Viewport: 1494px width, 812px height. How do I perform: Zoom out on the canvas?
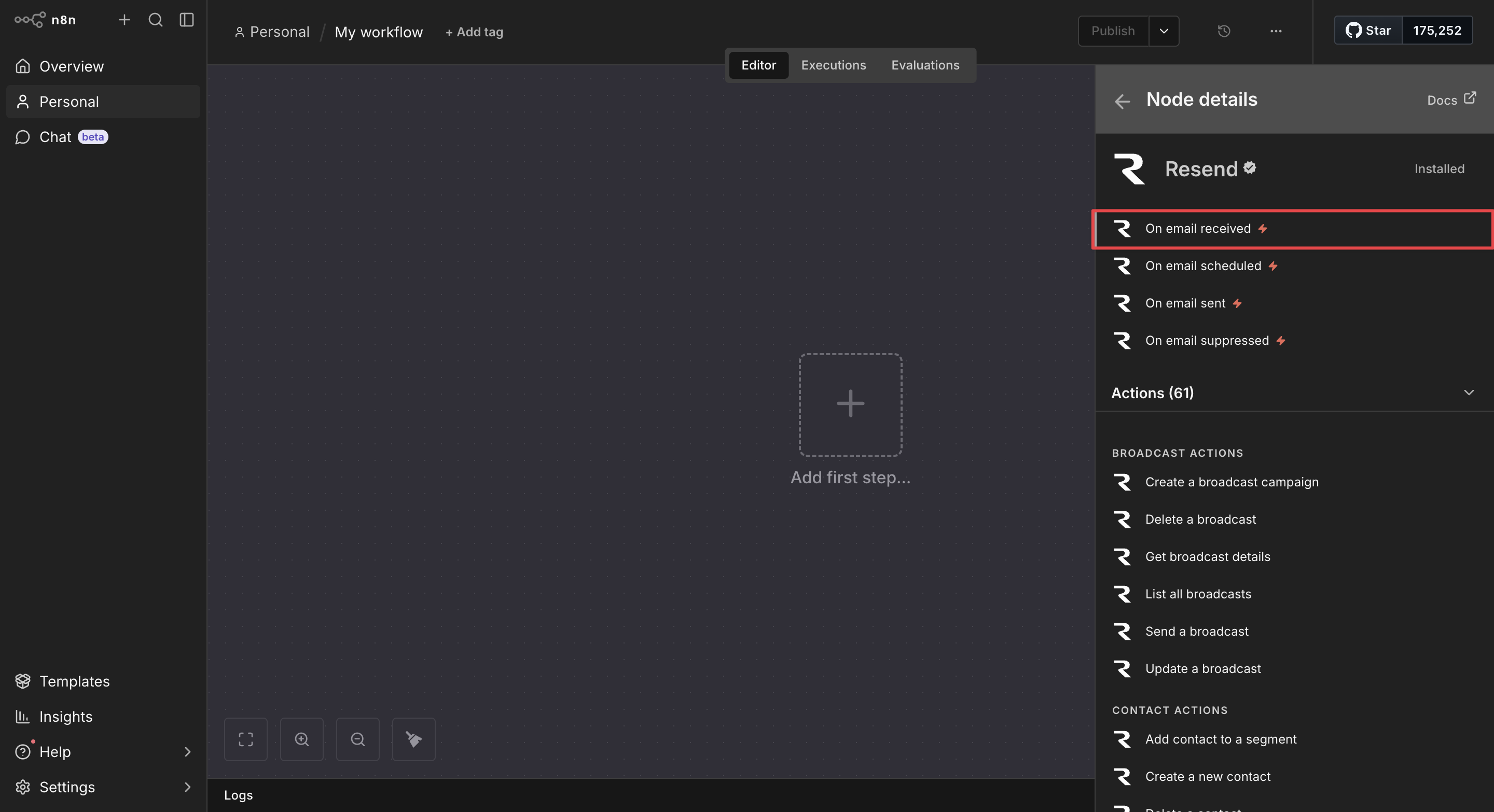[x=358, y=739]
